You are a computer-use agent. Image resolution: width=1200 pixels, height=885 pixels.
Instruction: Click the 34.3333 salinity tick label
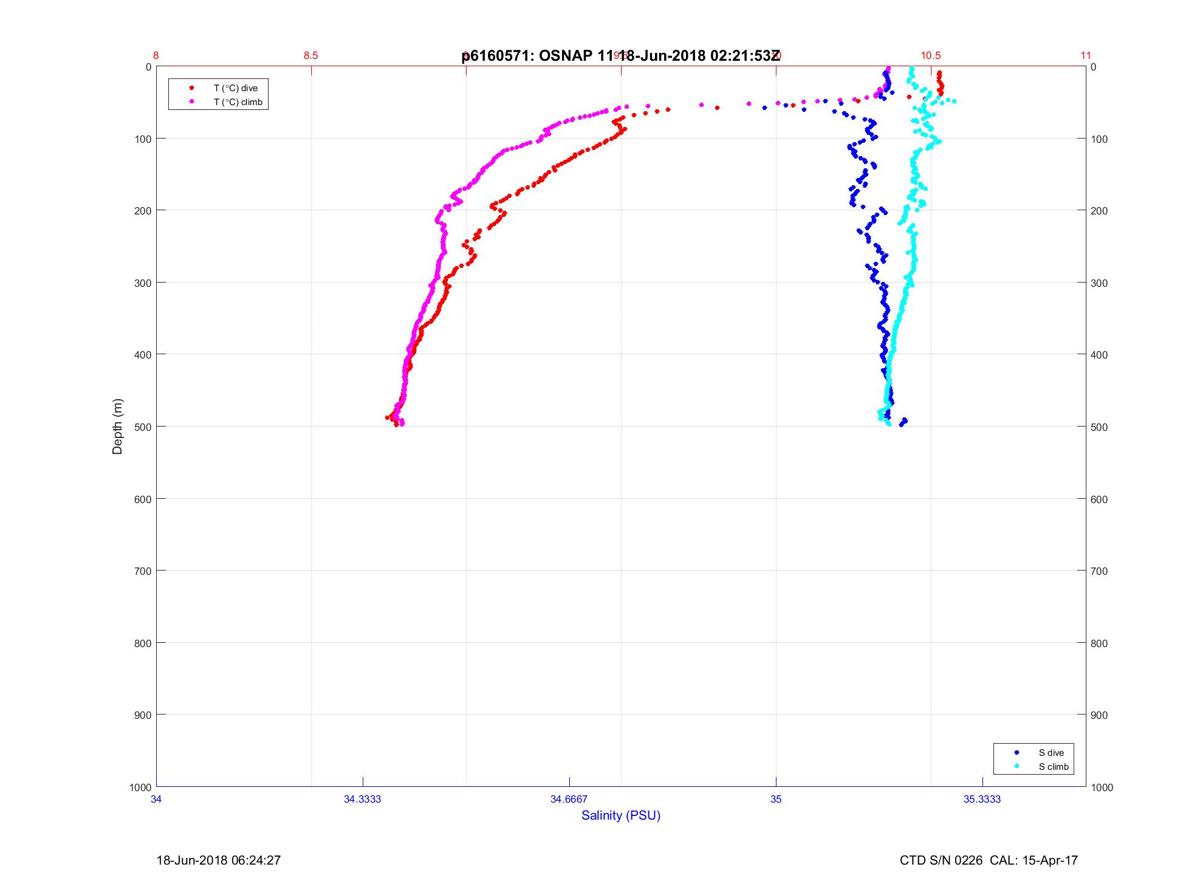363,799
